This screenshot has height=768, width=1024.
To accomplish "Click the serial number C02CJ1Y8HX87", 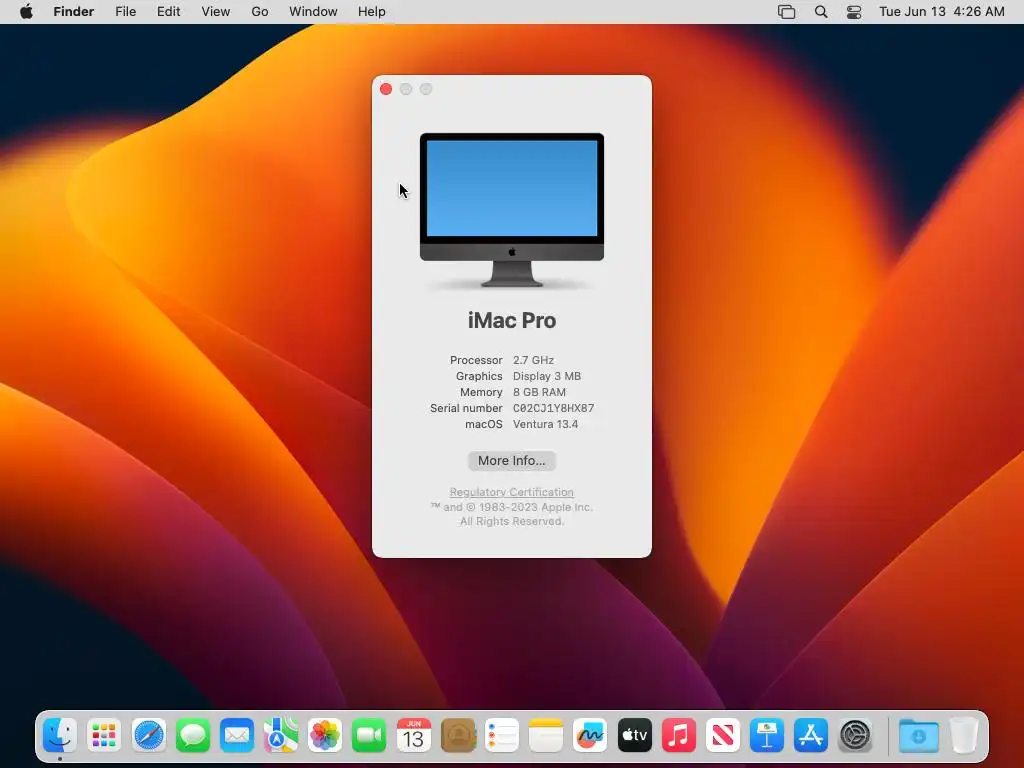I will 553,408.
